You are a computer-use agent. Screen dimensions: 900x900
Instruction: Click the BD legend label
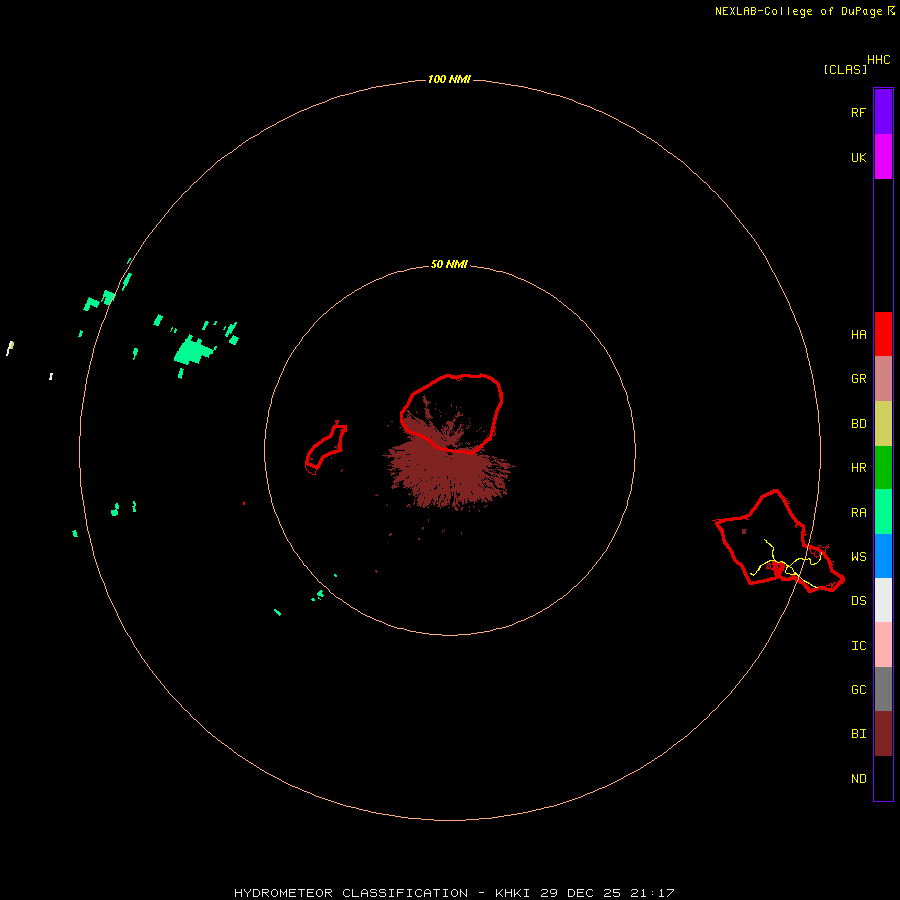tap(858, 423)
